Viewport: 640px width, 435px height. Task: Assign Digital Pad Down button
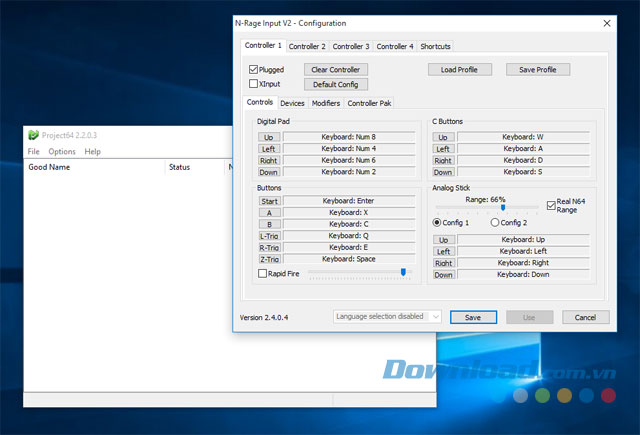coord(269,172)
